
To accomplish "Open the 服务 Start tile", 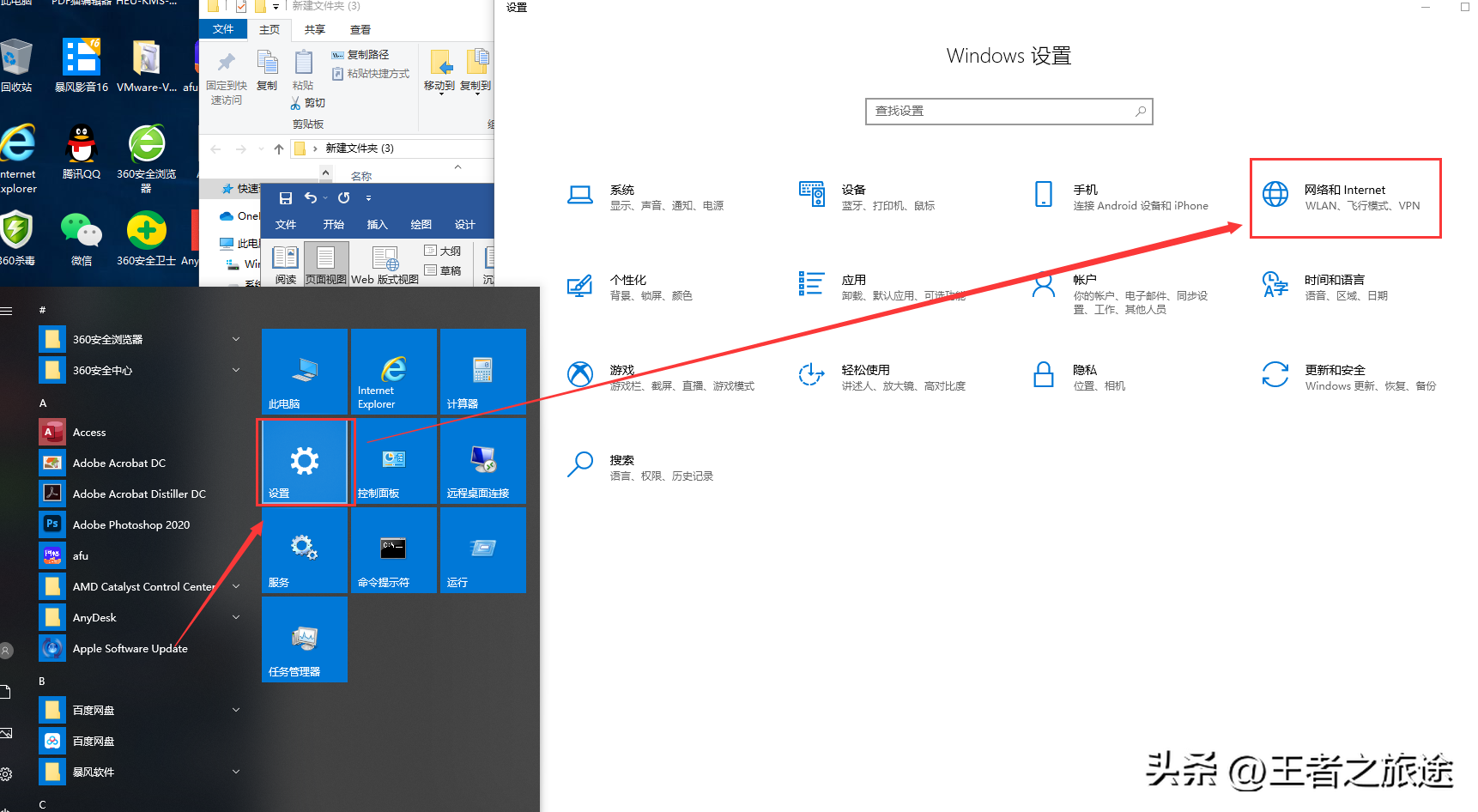I will [305, 550].
